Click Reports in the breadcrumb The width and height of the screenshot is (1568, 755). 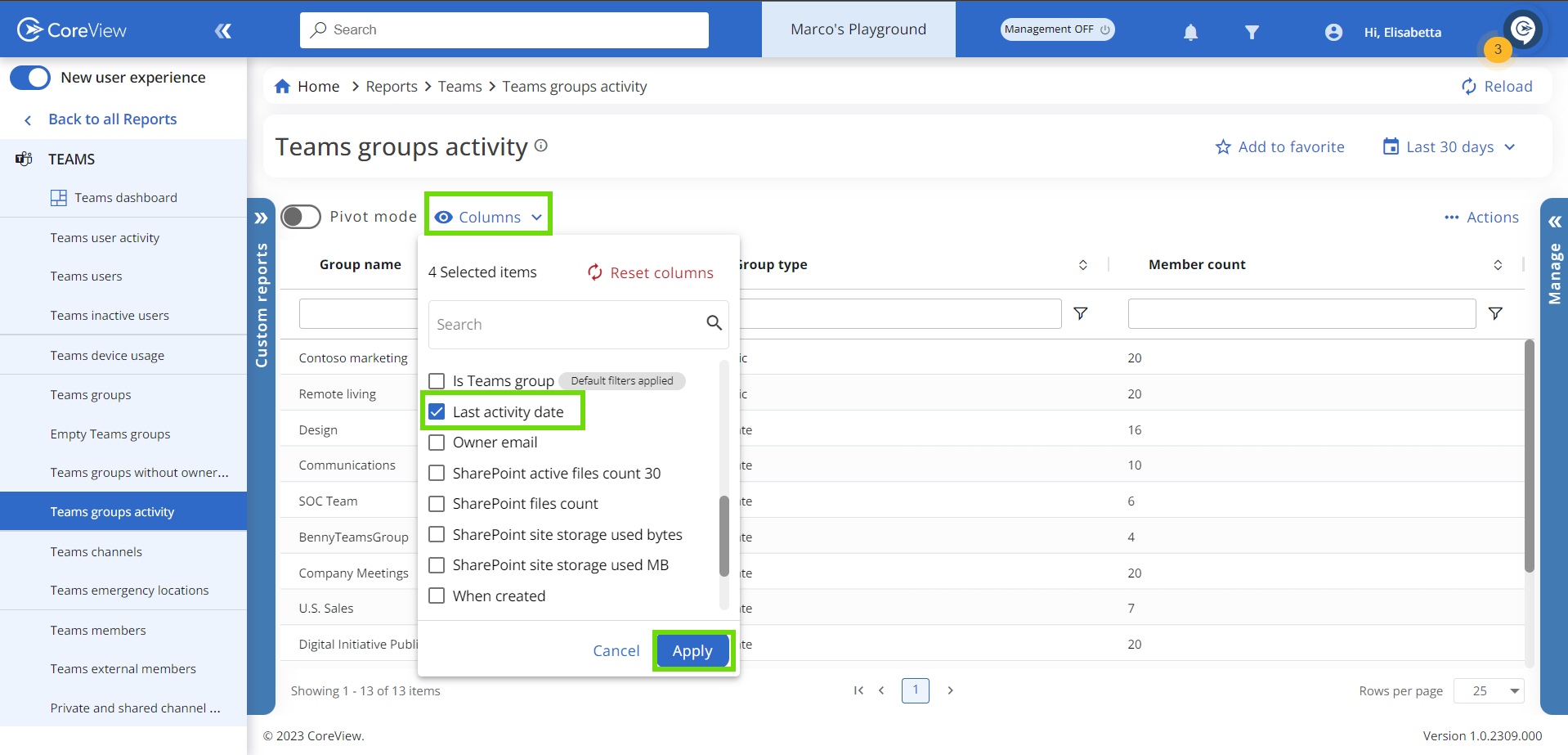(x=392, y=87)
